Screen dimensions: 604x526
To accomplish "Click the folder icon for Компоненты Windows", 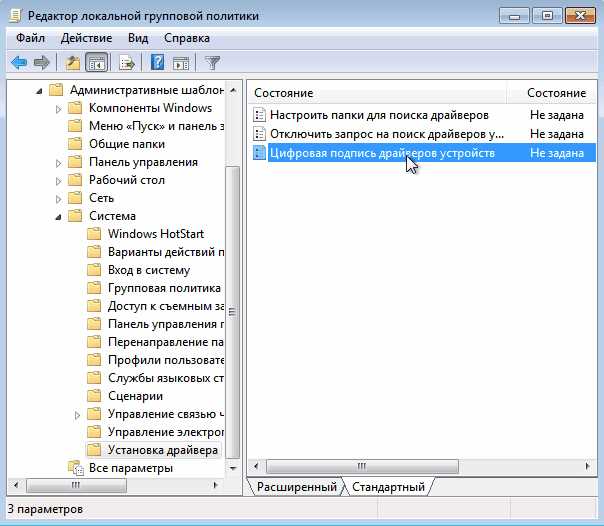I will [x=75, y=108].
